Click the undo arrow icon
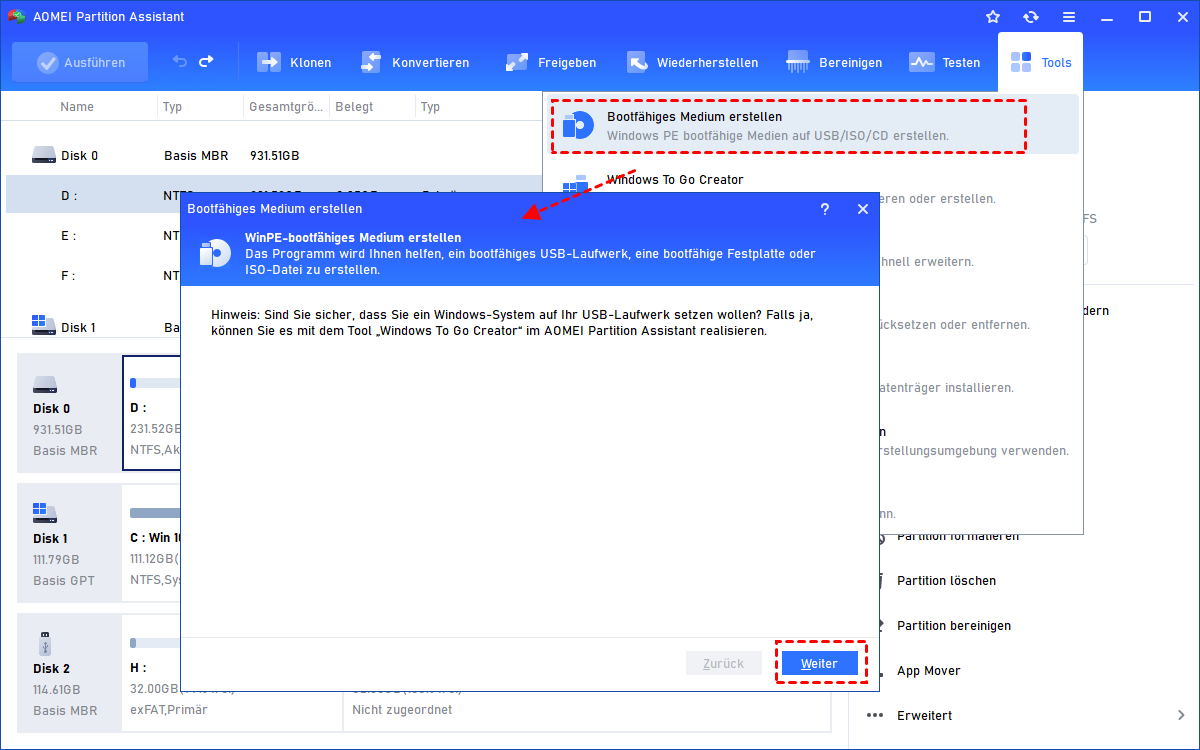The height and width of the screenshot is (750, 1200). click(180, 62)
